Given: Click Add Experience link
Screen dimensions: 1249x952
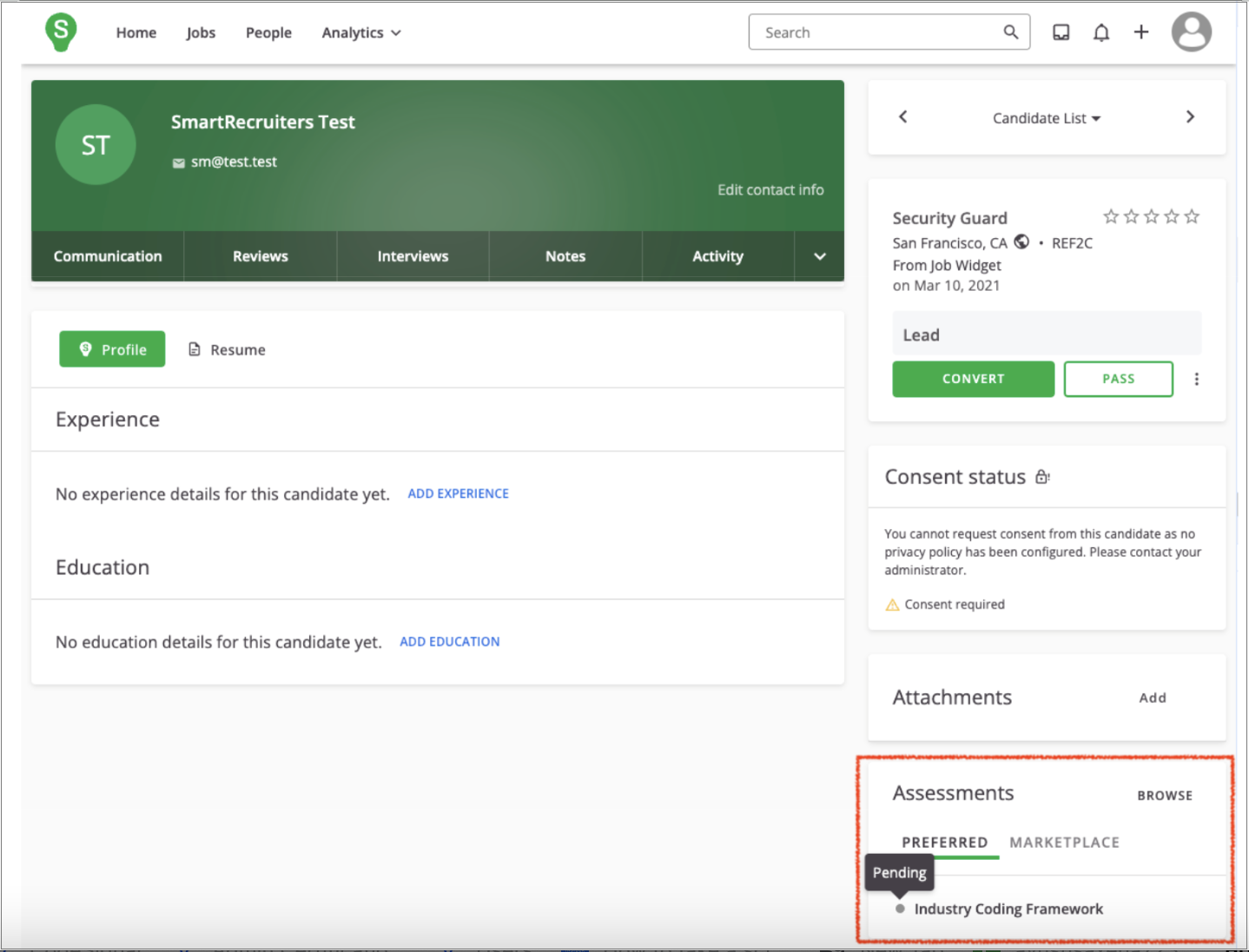Looking at the screenshot, I should [459, 493].
